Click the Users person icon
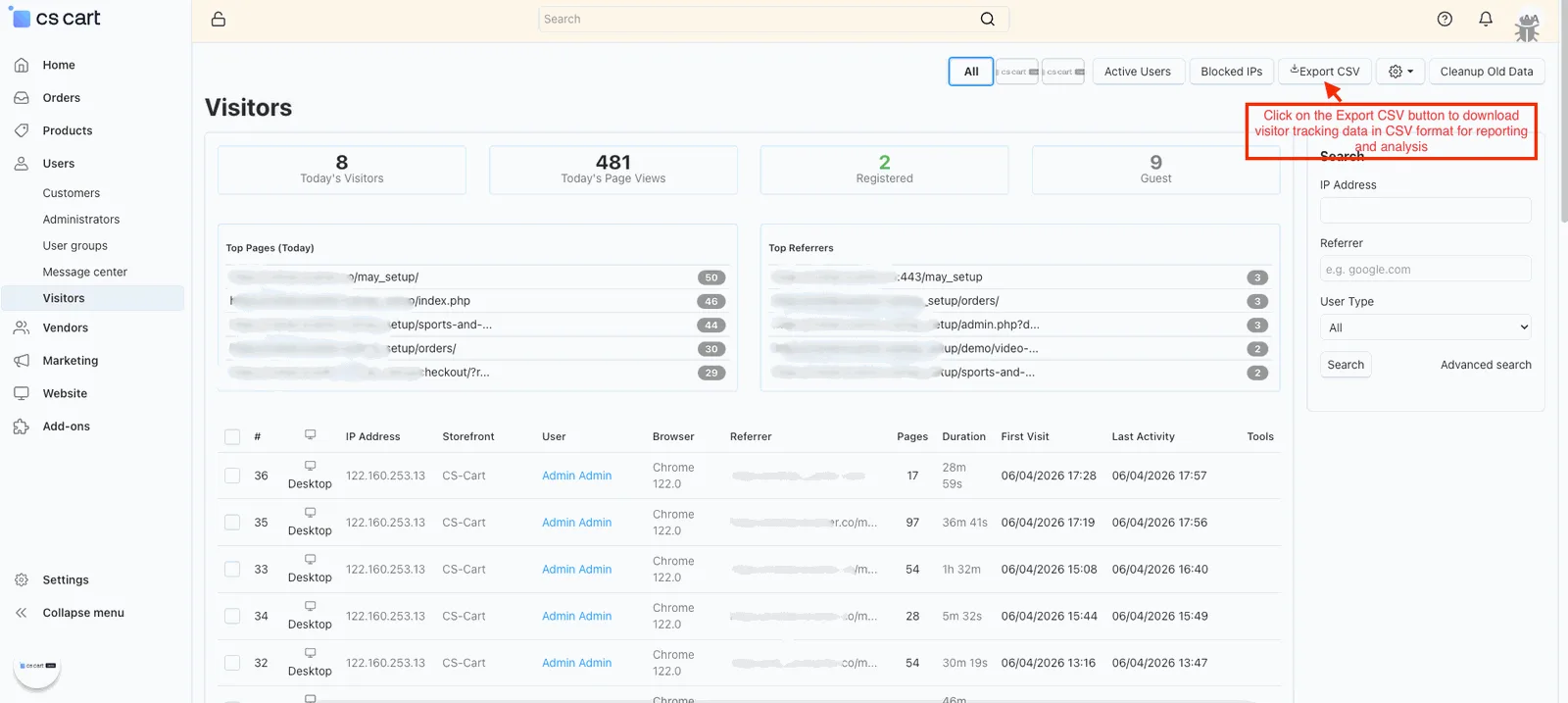The width and height of the screenshot is (1568, 703). (22, 164)
